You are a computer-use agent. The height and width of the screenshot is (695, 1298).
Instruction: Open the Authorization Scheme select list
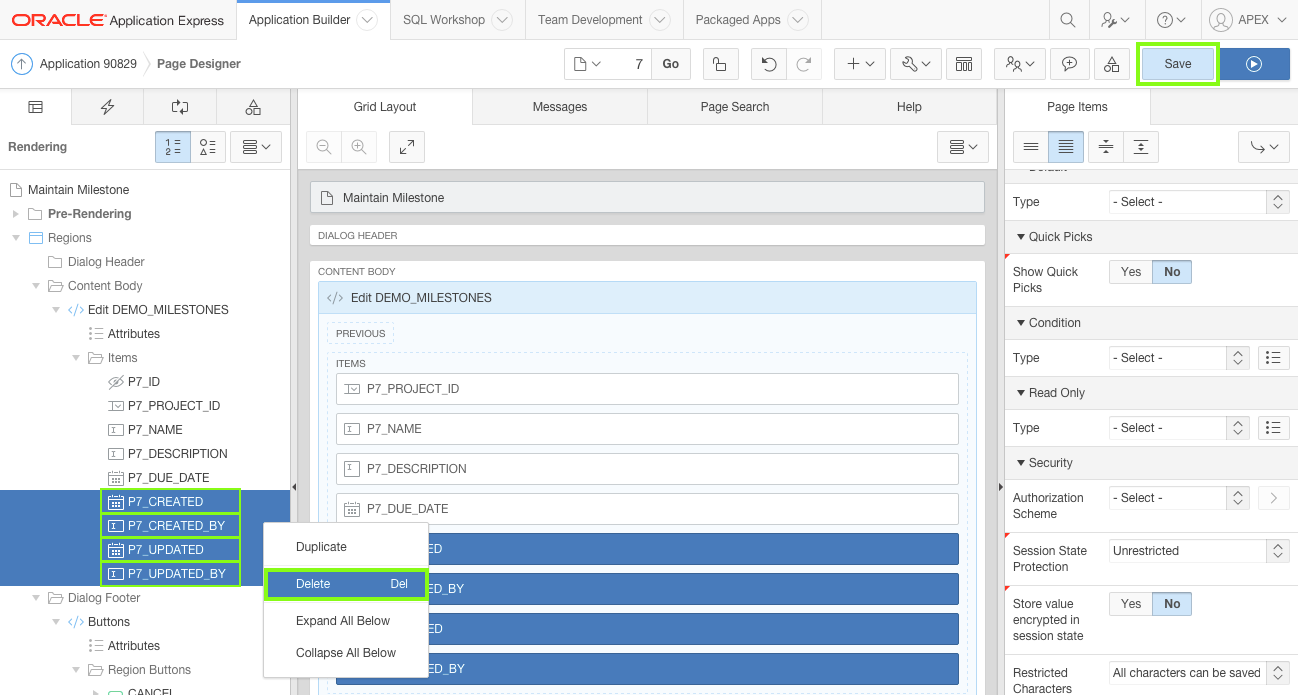coord(1180,498)
